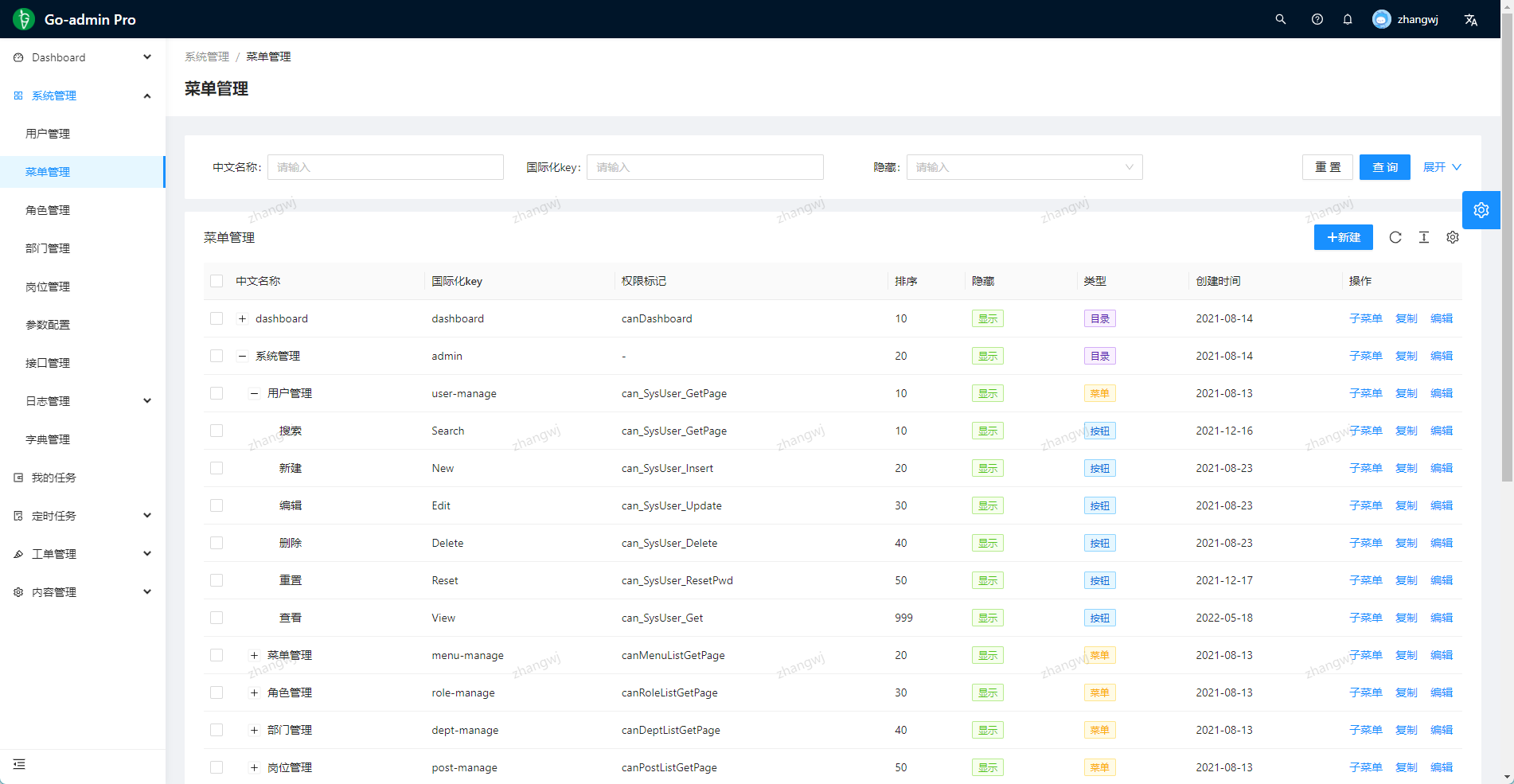Open 参数配置 in the sidebar
The width and height of the screenshot is (1514, 784).
point(83,325)
